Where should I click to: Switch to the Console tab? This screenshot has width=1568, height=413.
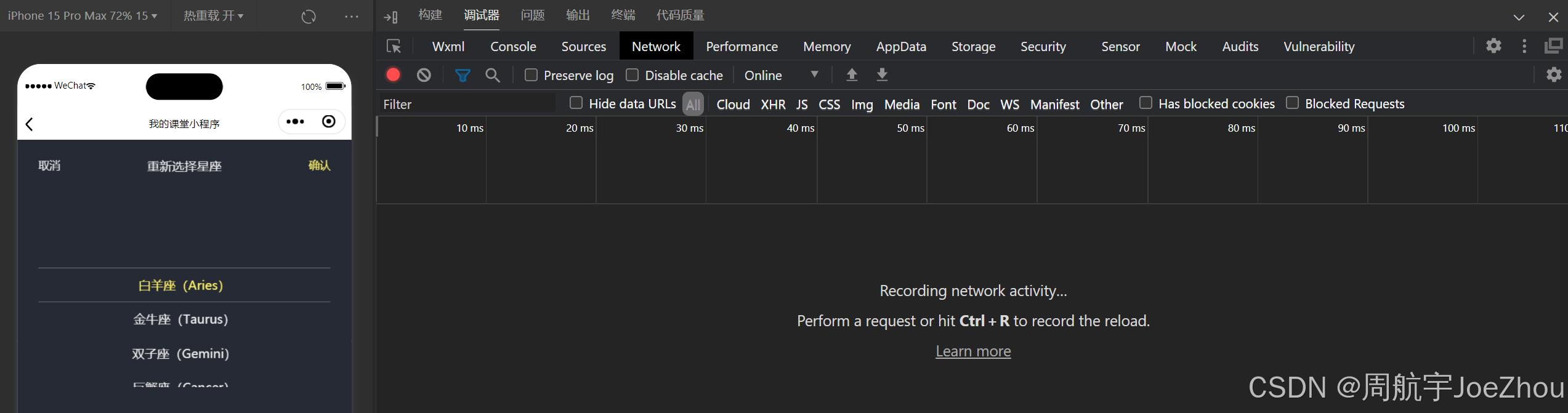tap(513, 47)
